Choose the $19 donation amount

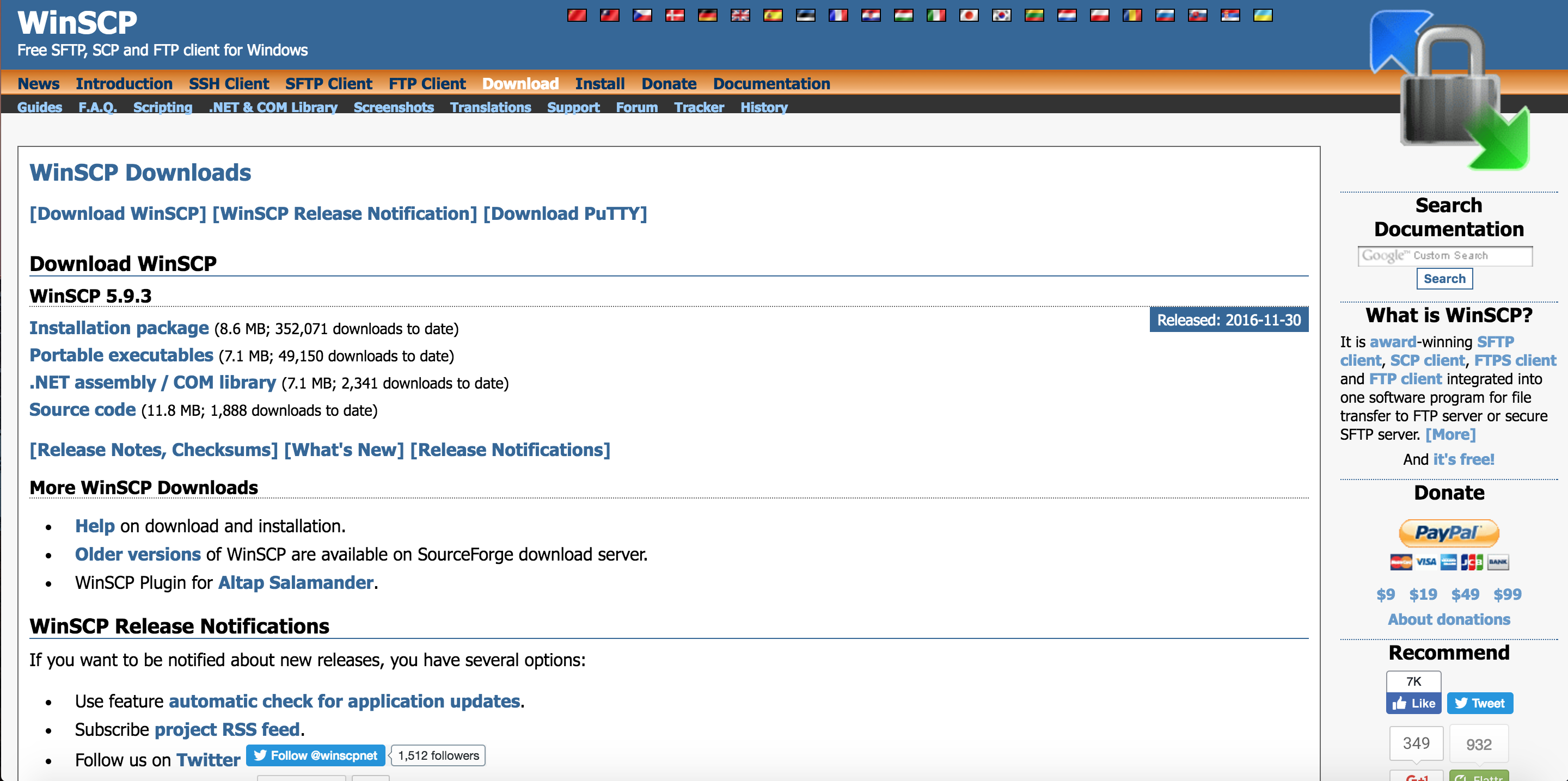pyautogui.click(x=1423, y=594)
